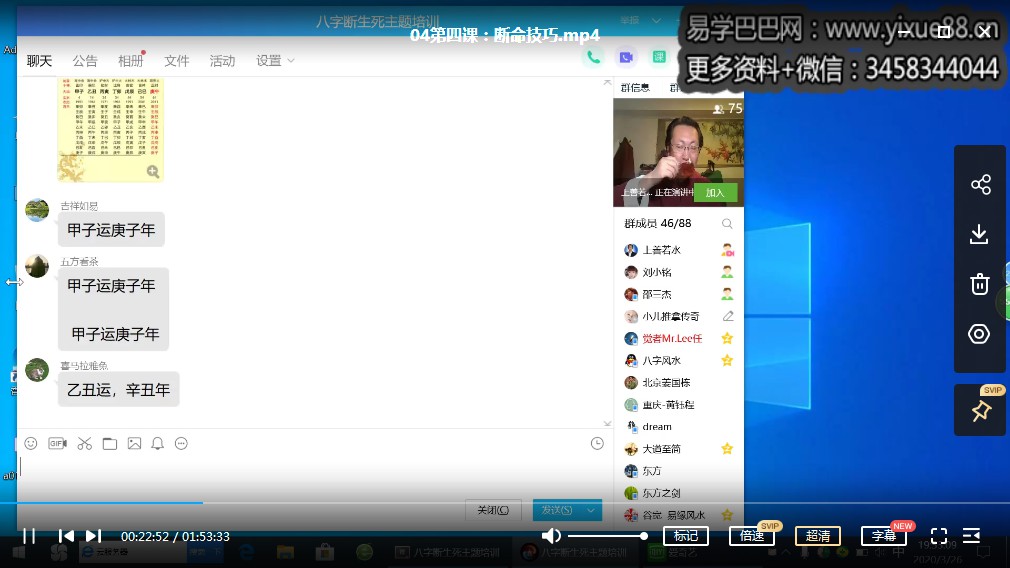Open the 超清 video quality menu
The image size is (1010, 568).
click(x=818, y=536)
